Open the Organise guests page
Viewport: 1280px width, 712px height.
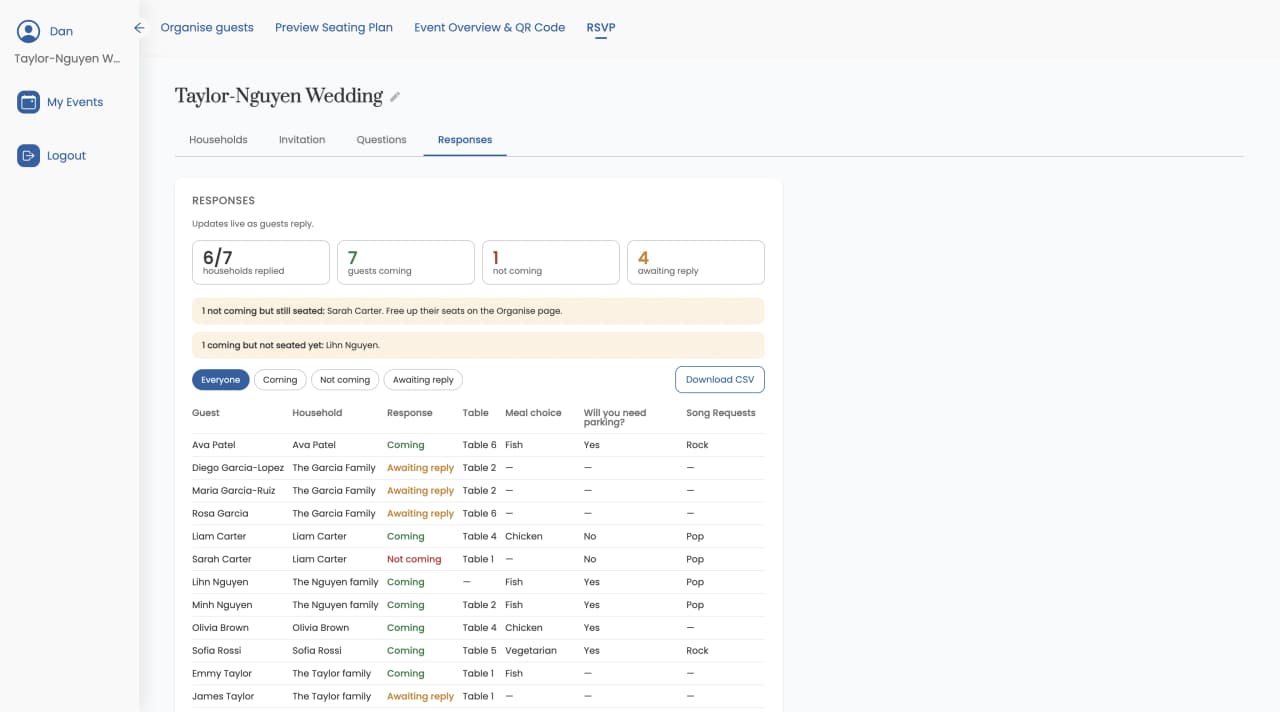[207, 28]
